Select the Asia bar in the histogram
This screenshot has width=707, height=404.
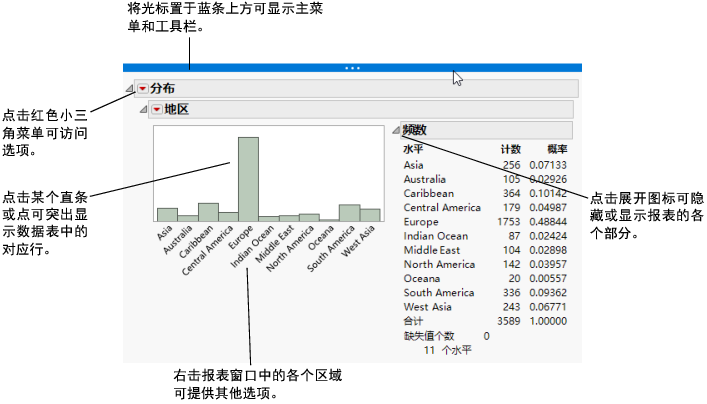[167, 215]
